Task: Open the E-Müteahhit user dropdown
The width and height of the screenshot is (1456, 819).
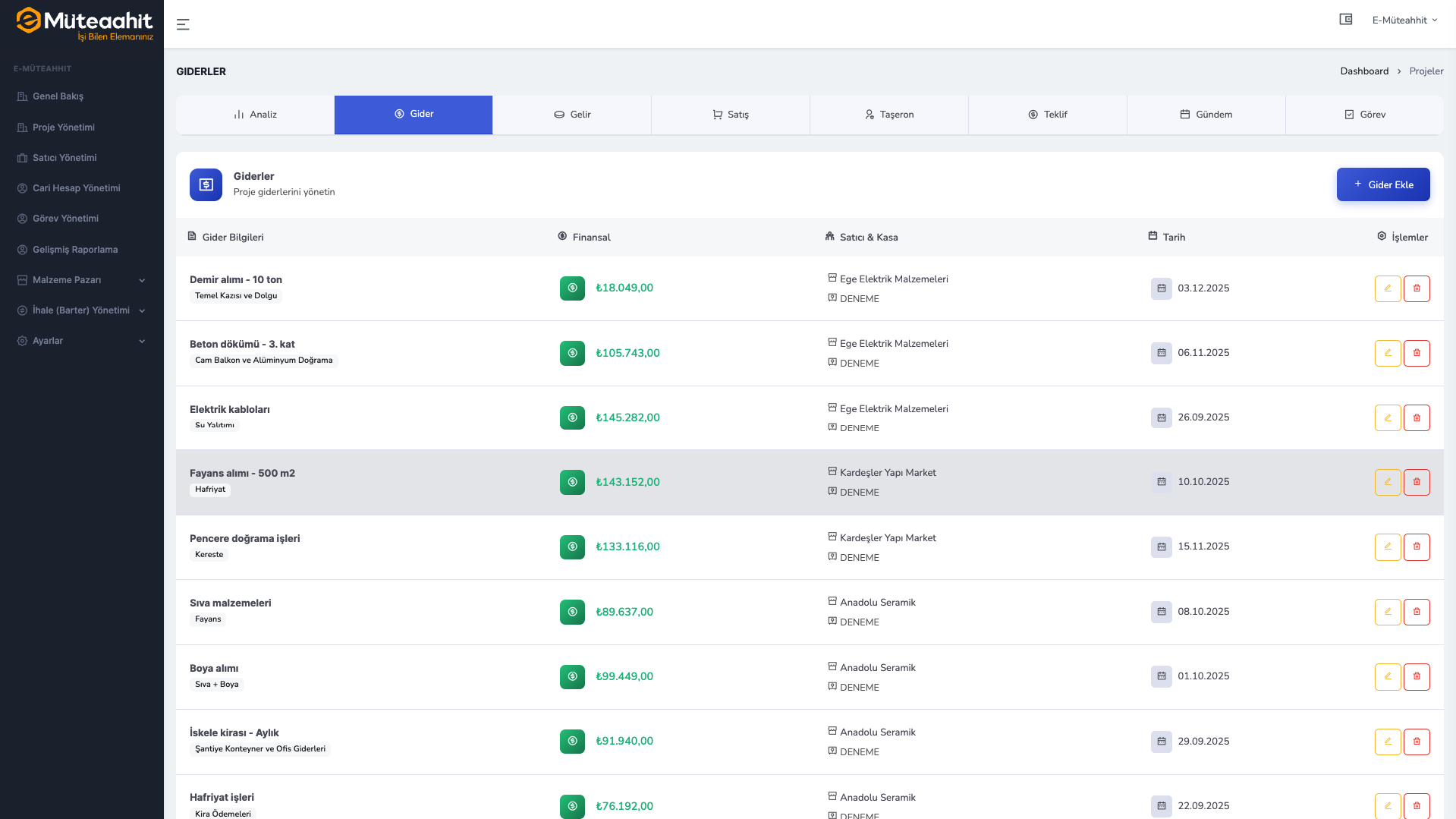Action: (x=1404, y=20)
